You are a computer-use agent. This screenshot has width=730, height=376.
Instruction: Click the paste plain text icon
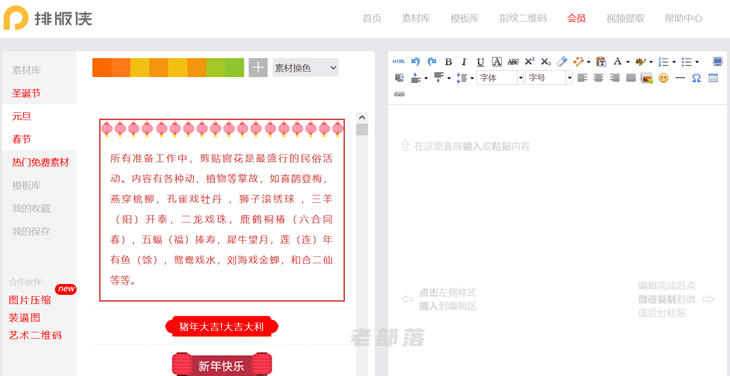tap(601, 61)
